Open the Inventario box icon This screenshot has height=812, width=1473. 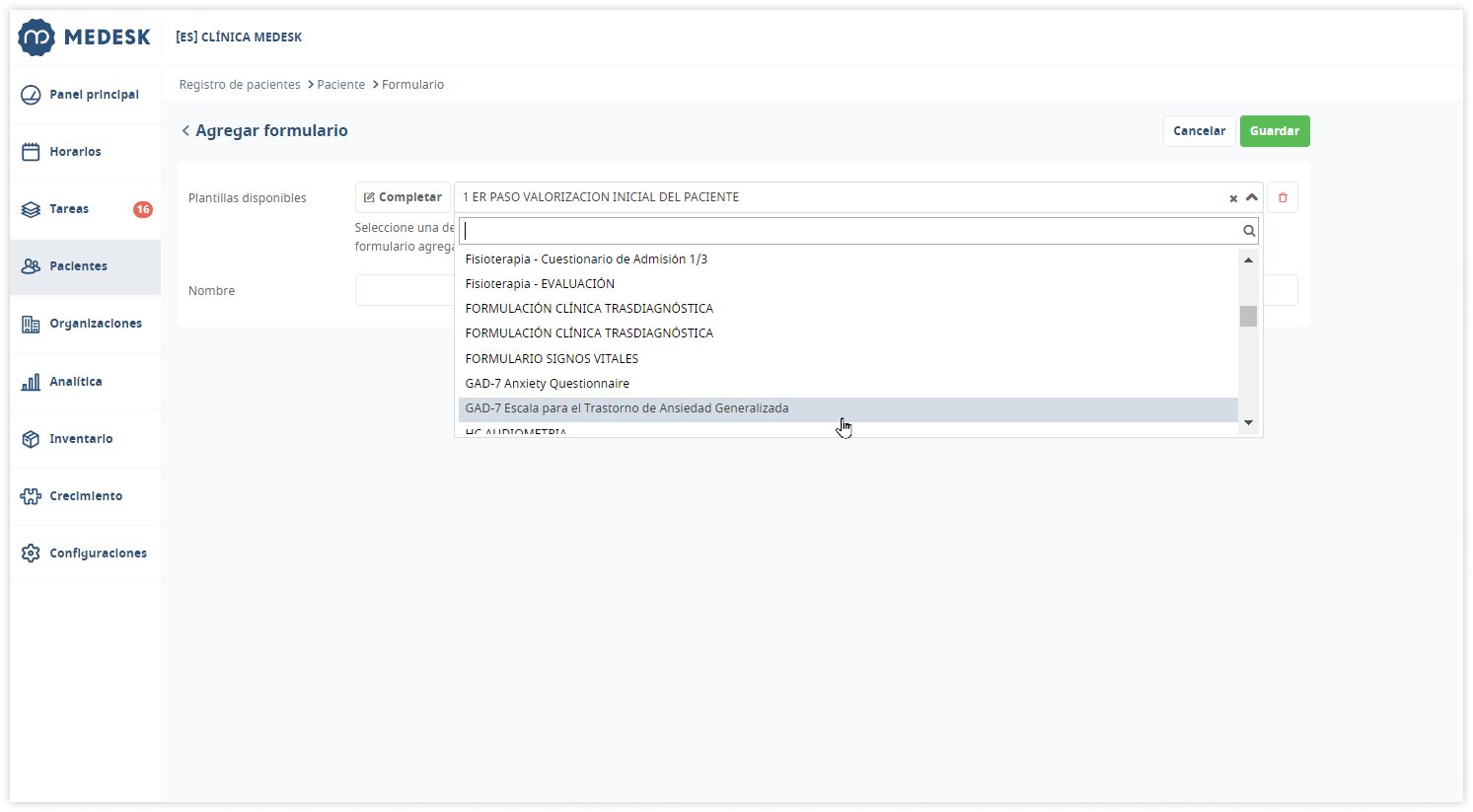pos(31,439)
